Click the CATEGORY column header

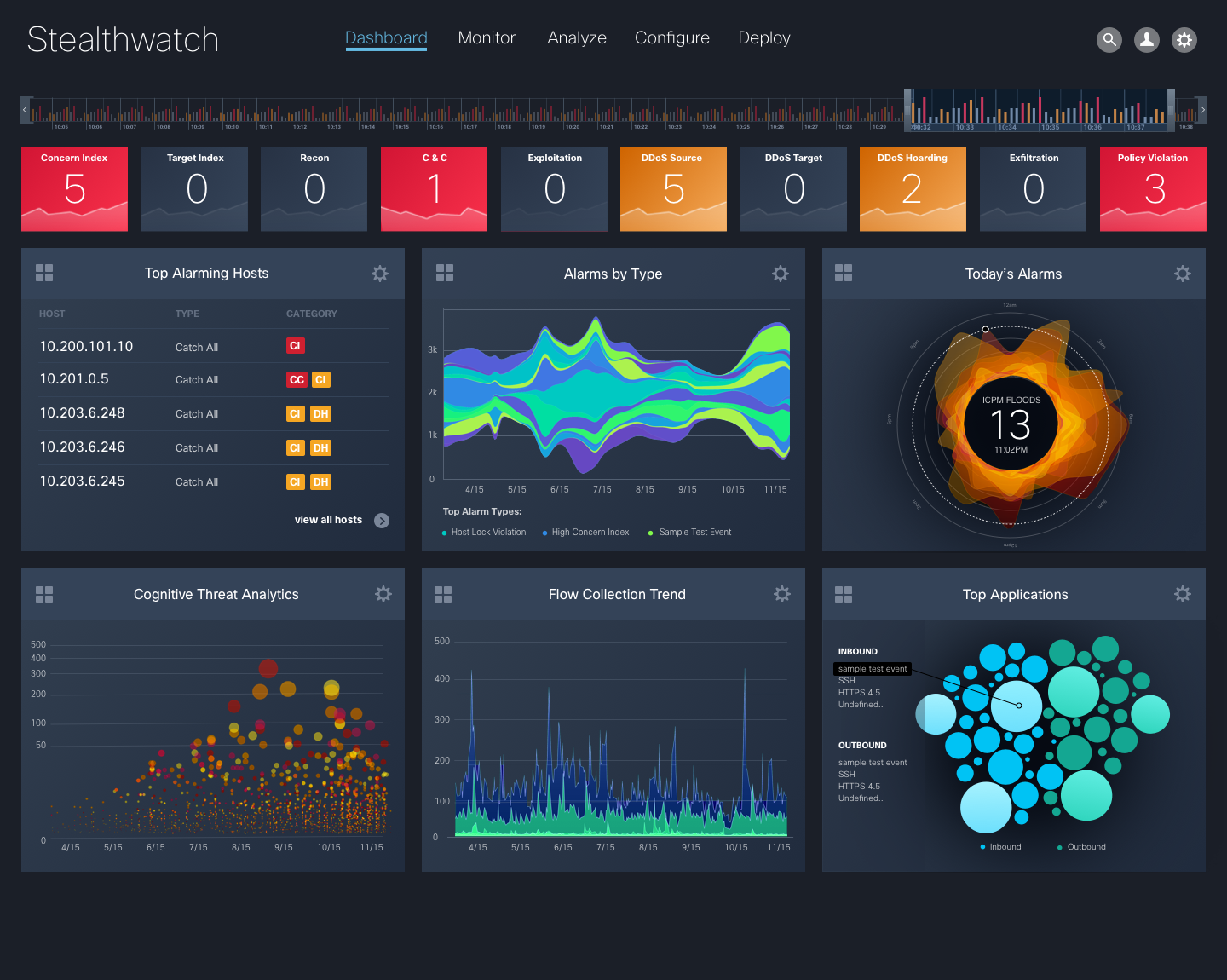pyautogui.click(x=312, y=314)
